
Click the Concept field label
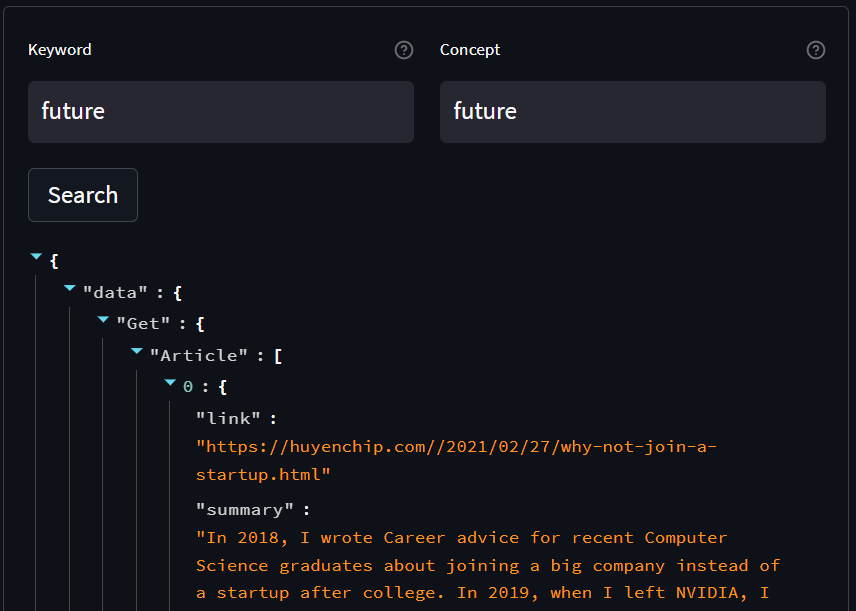470,50
